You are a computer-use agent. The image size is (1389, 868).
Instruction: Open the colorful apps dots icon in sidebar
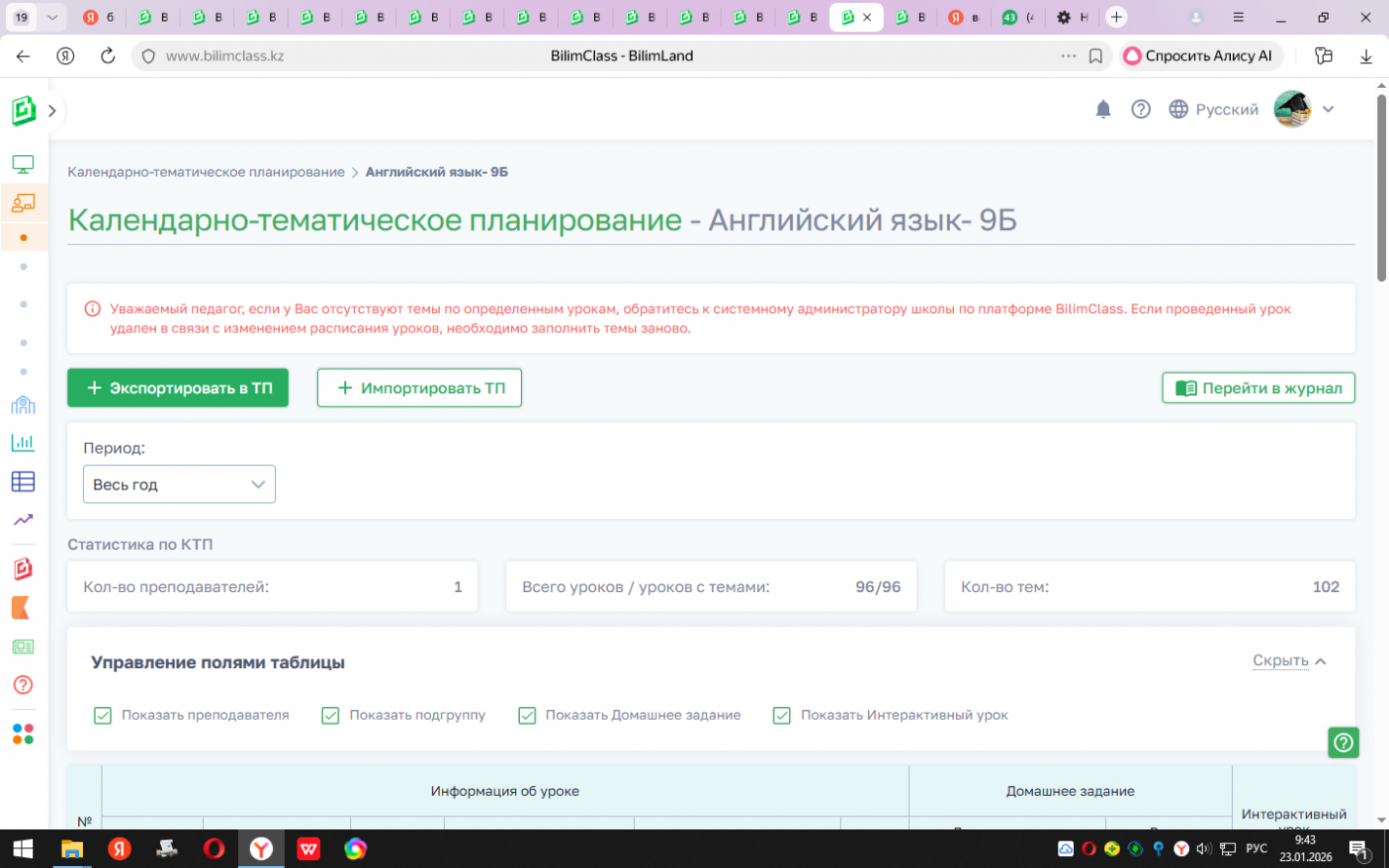tap(23, 734)
